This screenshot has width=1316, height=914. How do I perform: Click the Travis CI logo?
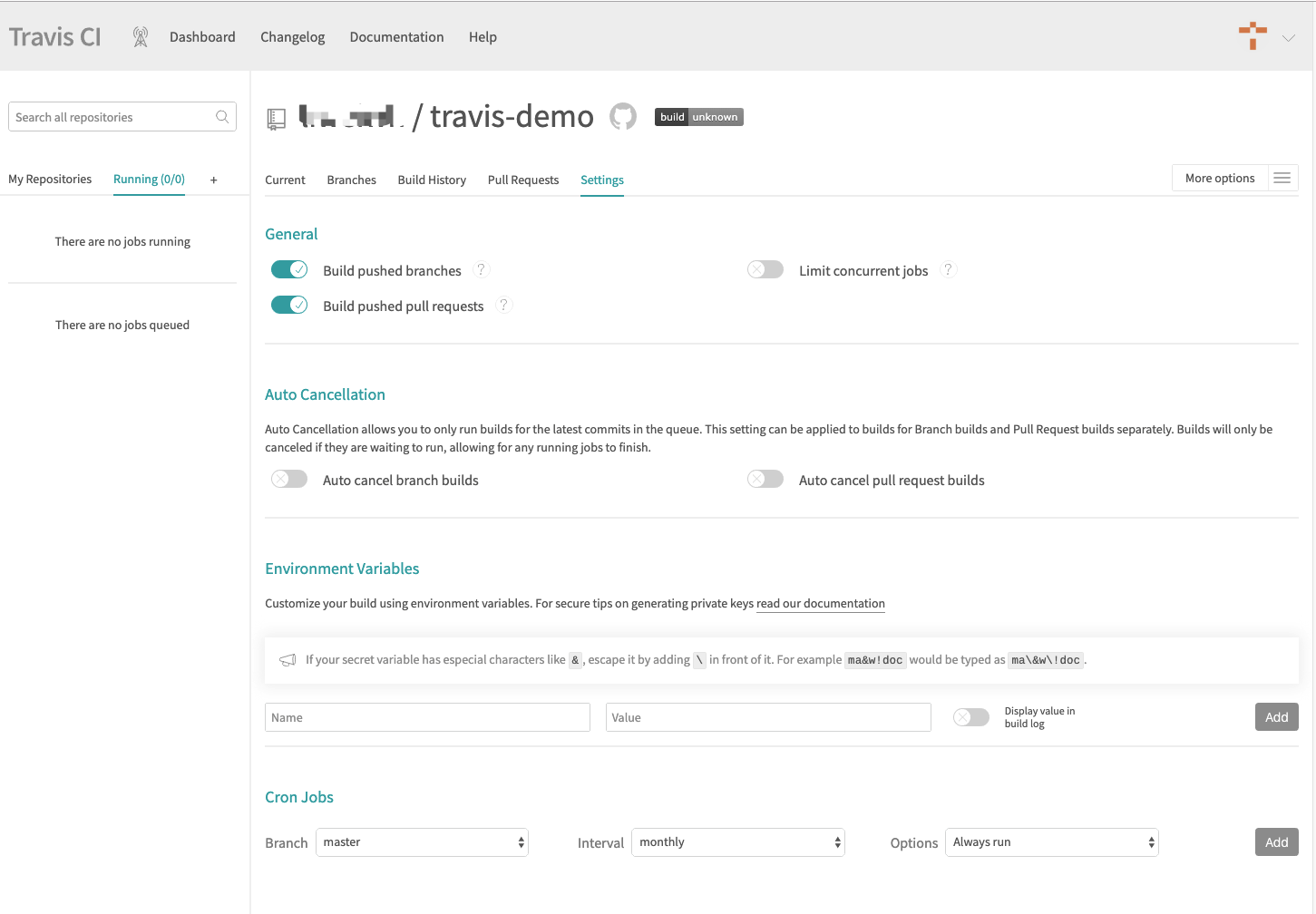(x=54, y=36)
